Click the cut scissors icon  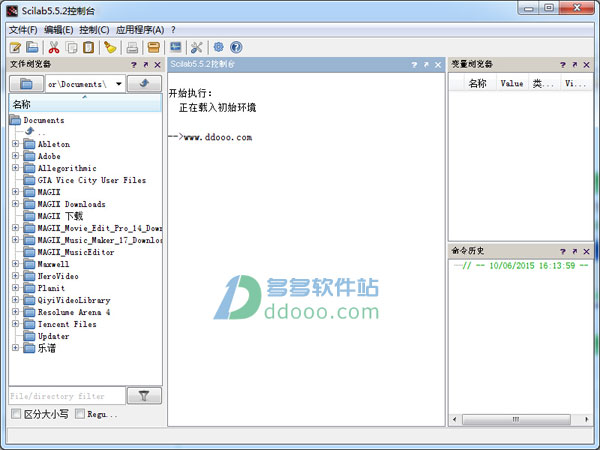click(x=54, y=47)
